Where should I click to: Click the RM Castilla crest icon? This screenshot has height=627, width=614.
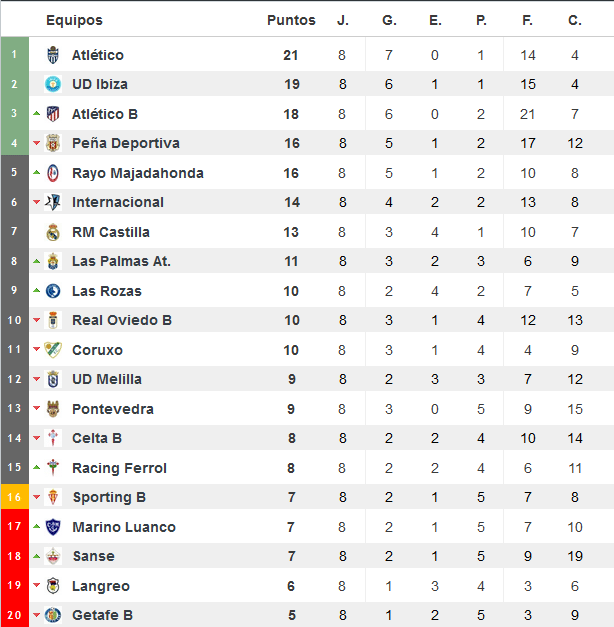53,232
